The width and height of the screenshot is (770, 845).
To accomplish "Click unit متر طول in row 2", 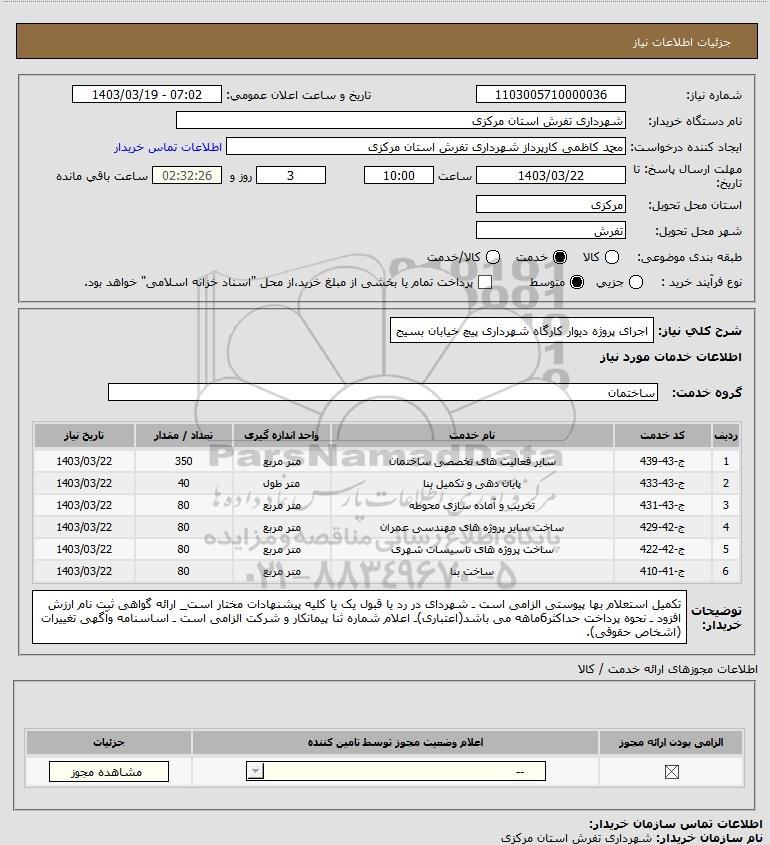I will [281, 483].
